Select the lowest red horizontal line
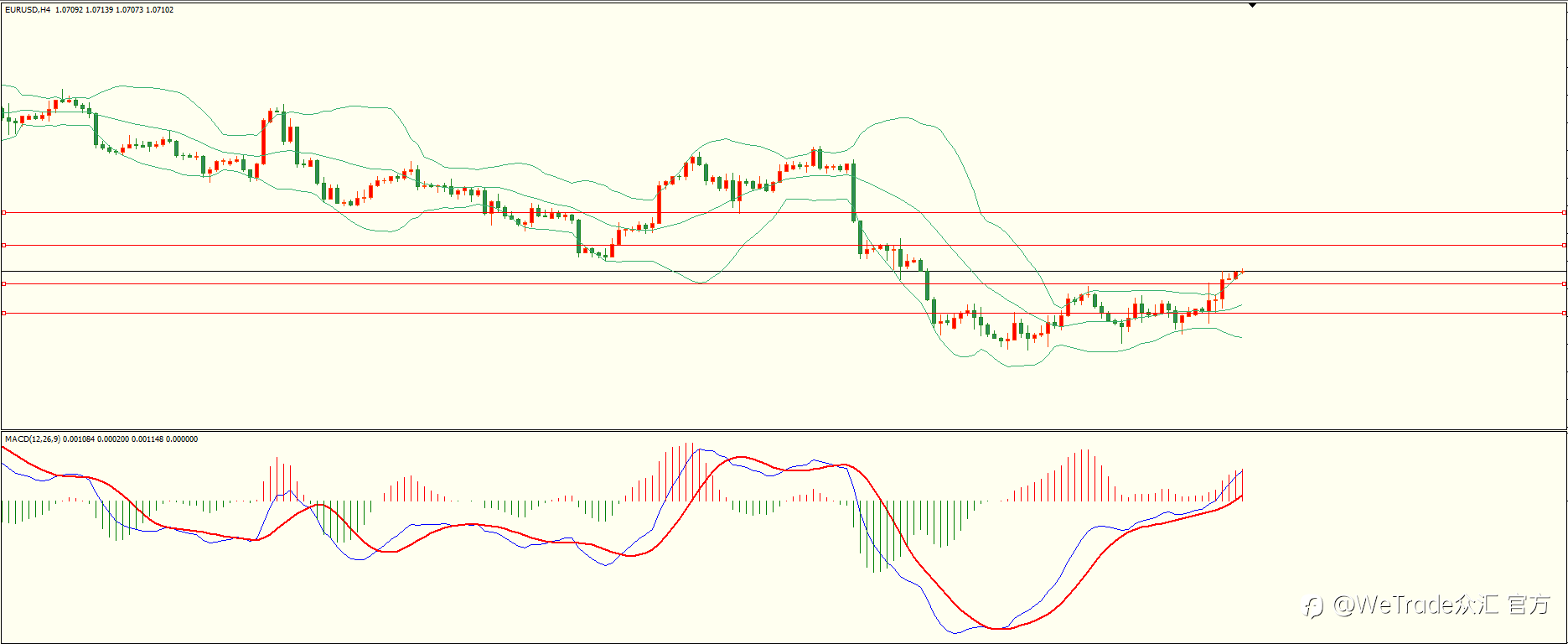 784,314
